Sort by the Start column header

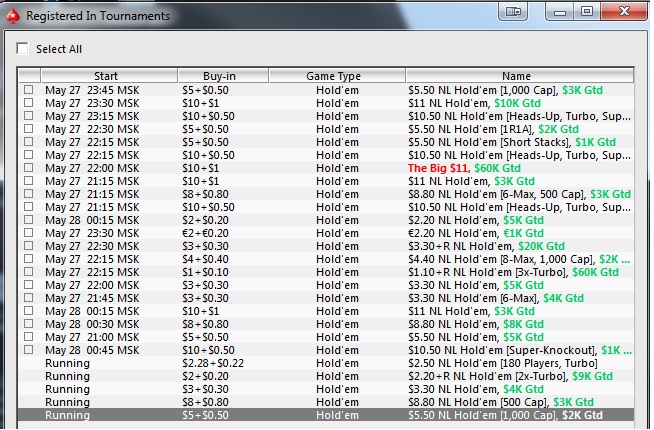click(x=109, y=76)
